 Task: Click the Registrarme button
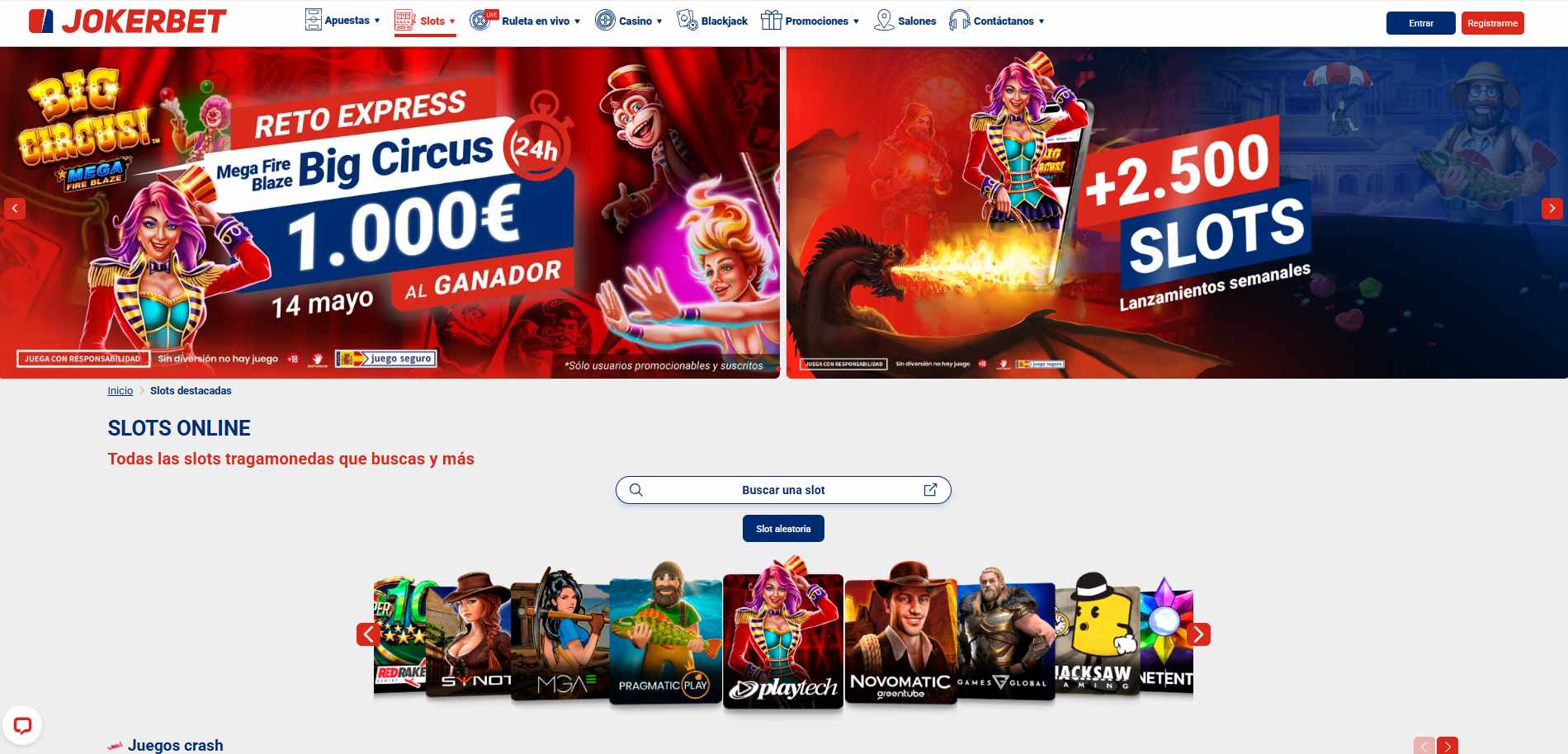point(1493,23)
